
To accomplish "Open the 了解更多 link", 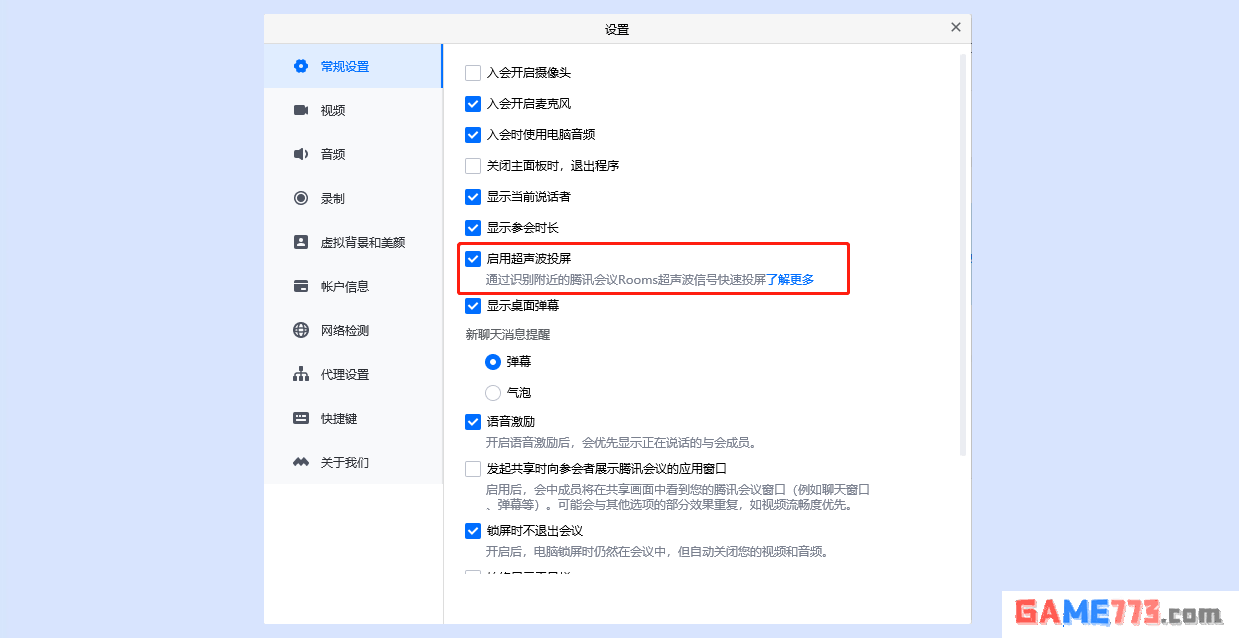I will click(x=790, y=280).
